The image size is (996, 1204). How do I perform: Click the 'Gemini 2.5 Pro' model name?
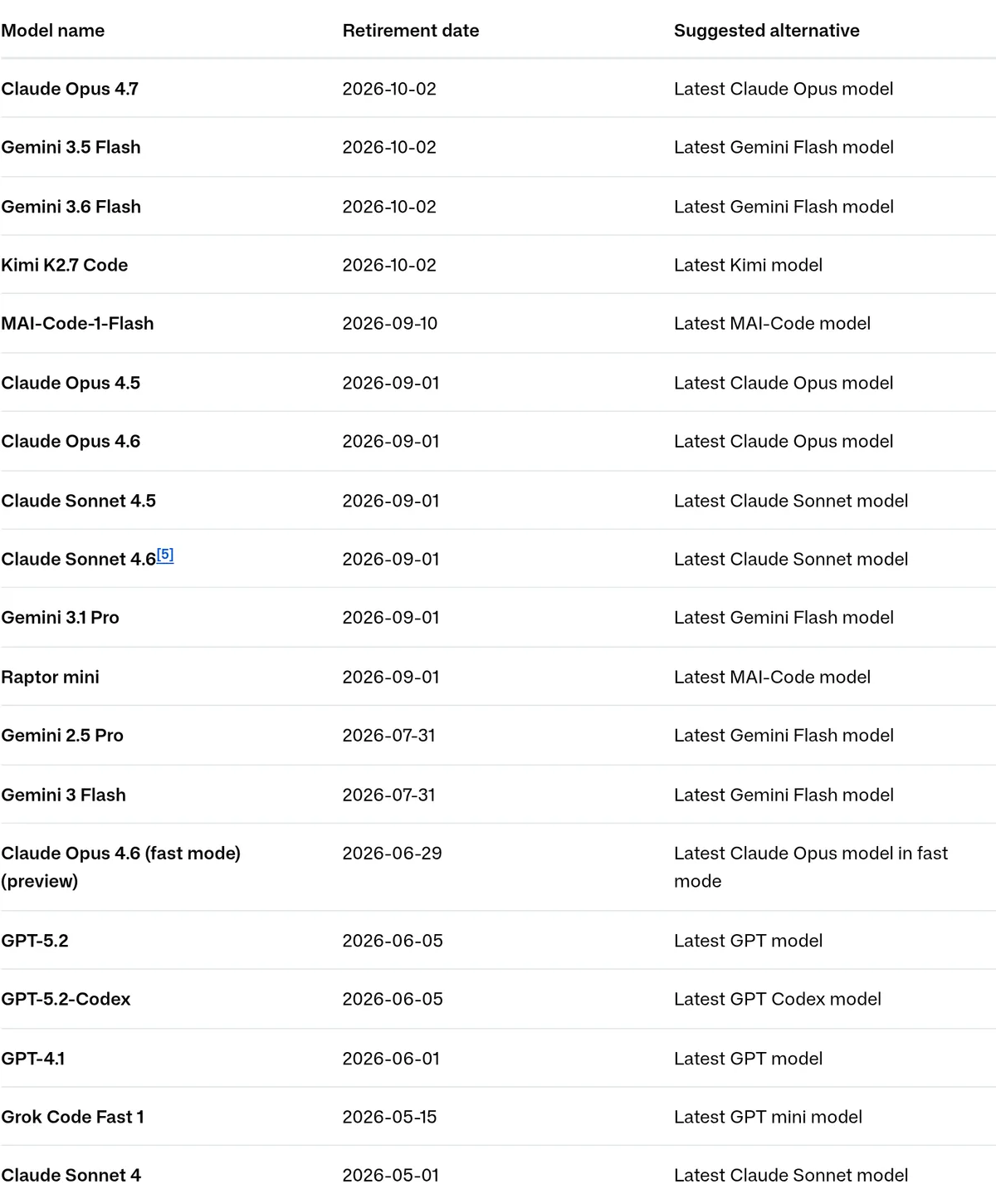coord(62,735)
